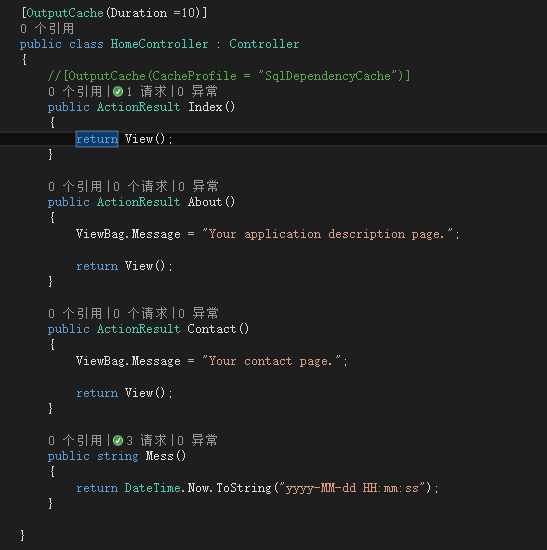
Task: Click the 'About' method name
Action: [x=205, y=202]
